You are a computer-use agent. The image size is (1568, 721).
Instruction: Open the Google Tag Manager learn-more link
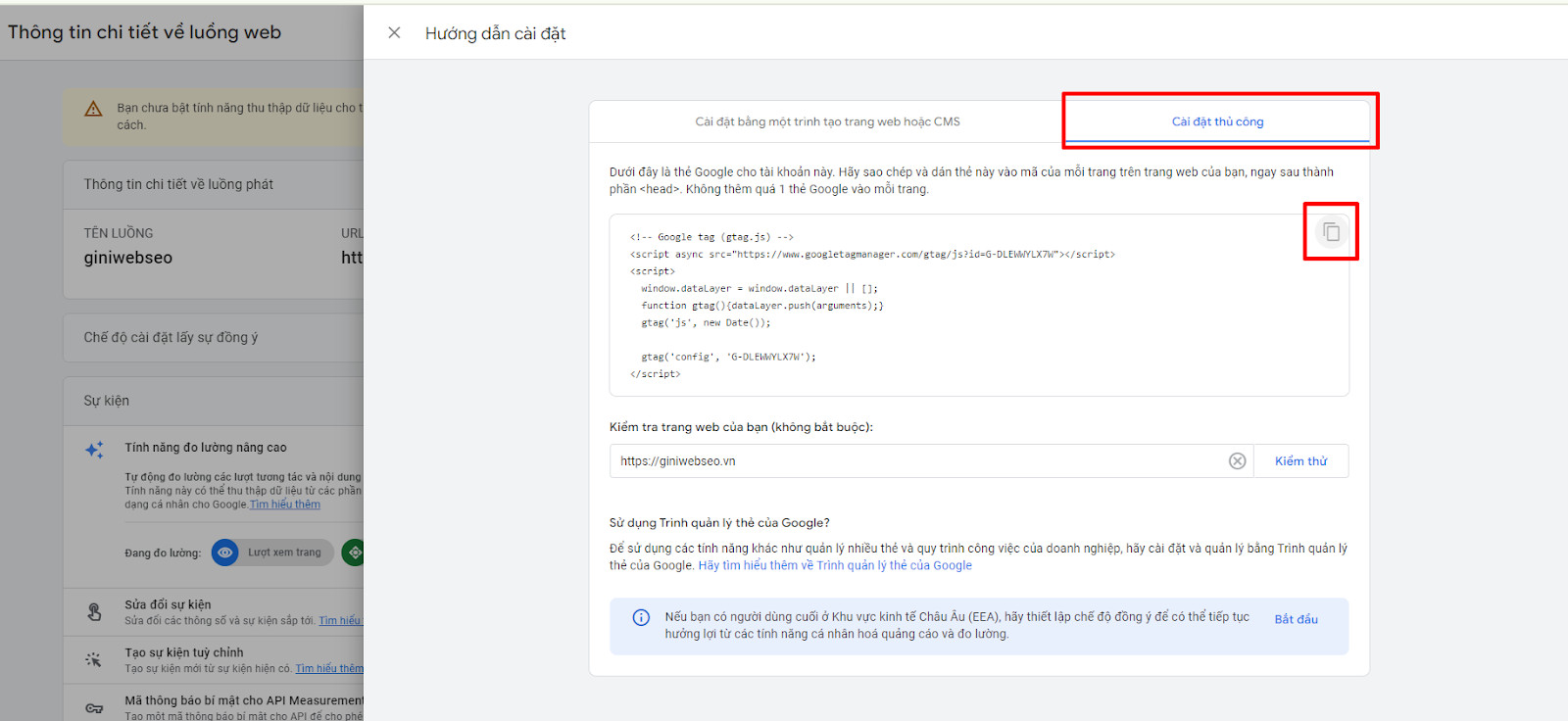coord(835,565)
